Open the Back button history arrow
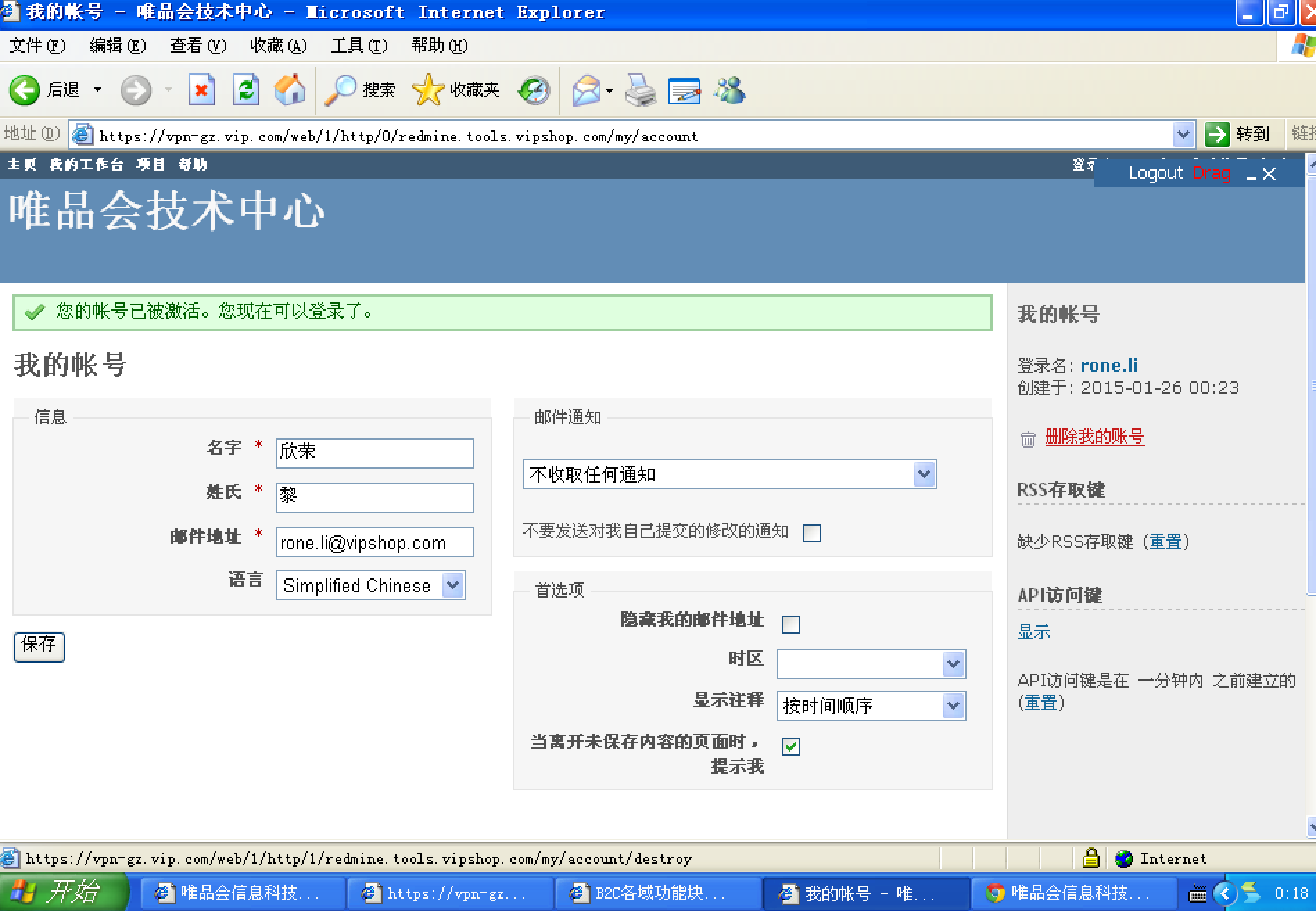This screenshot has width=1316, height=911. (98, 90)
